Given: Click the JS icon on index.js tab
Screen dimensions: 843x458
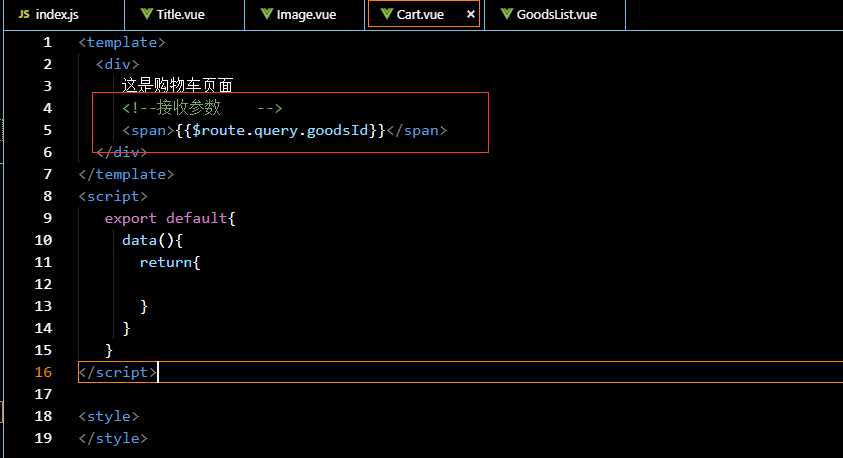Looking at the screenshot, I should 24,14.
